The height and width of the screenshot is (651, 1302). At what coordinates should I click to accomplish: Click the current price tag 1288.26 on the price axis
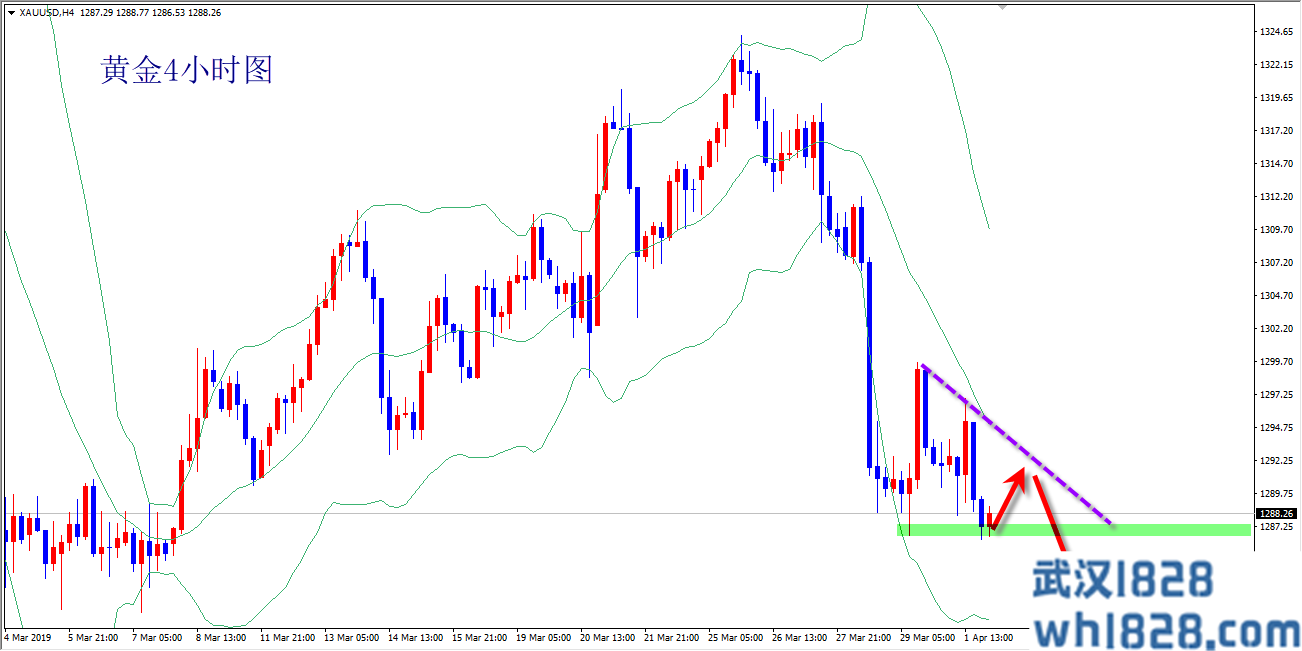coord(1276,514)
